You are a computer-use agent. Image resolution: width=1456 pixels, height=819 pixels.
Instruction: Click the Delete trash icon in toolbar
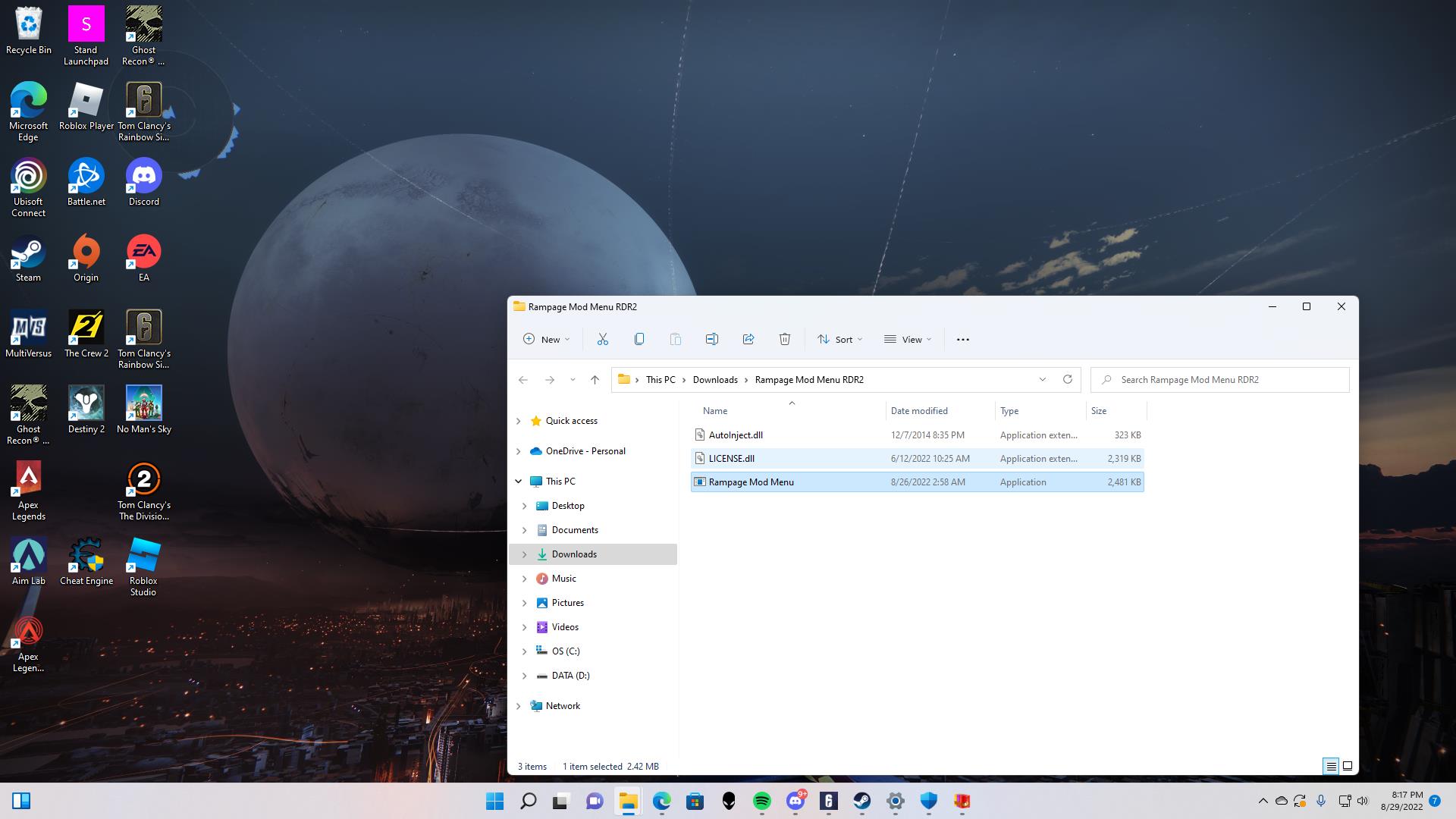tap(785, 339)
